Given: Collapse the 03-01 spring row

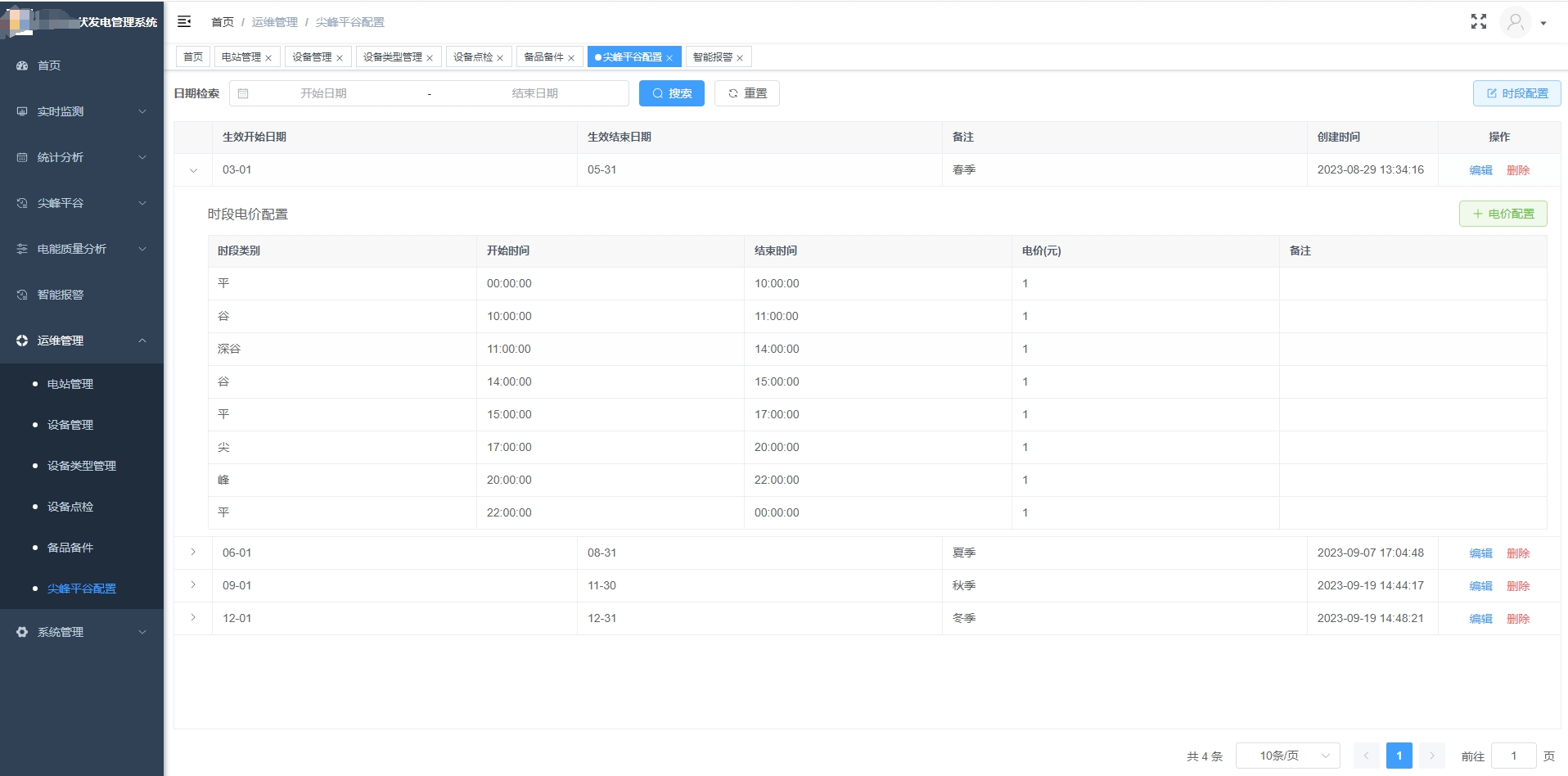Looking at the screenshot, I should pyautogui.click(x=193, y=170).
